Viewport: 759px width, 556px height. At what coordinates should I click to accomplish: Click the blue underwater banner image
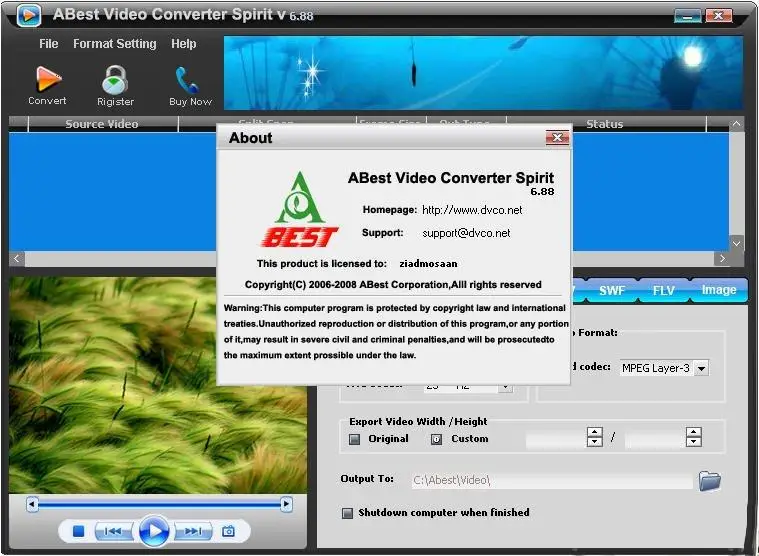point(483,73)
